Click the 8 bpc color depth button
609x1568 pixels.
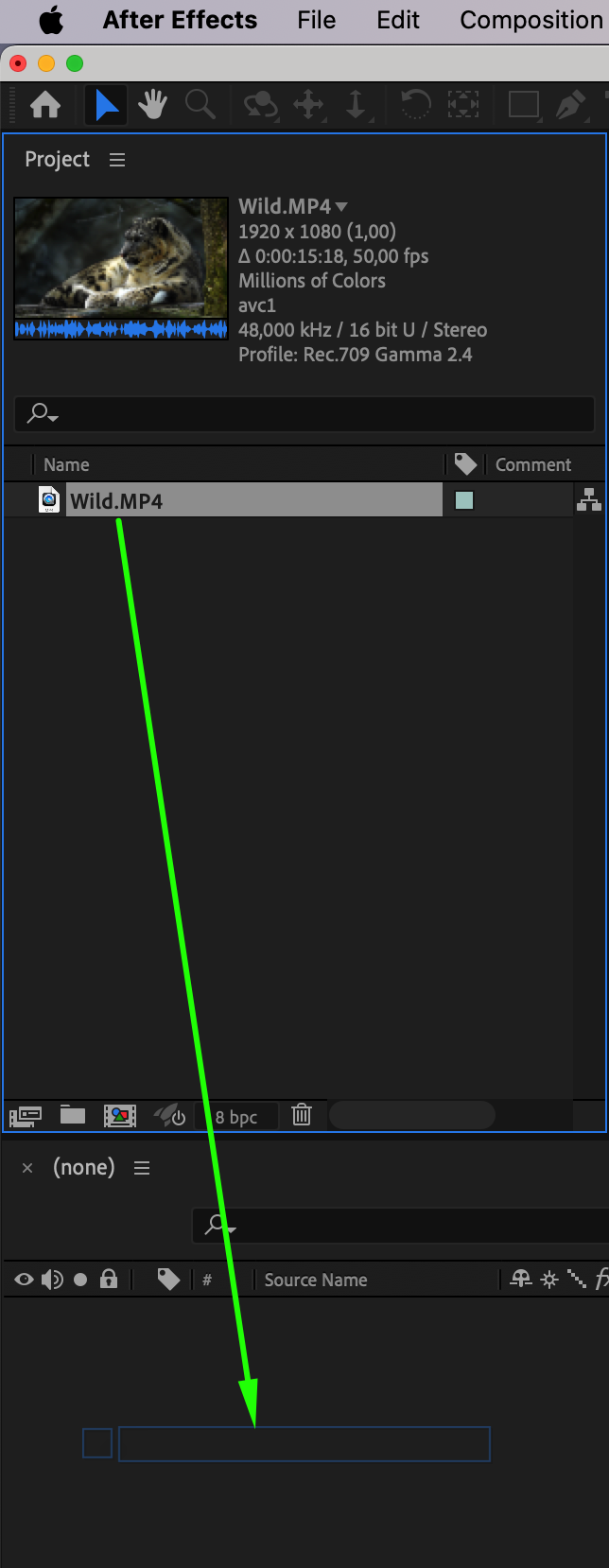[x=236, y=1117]
